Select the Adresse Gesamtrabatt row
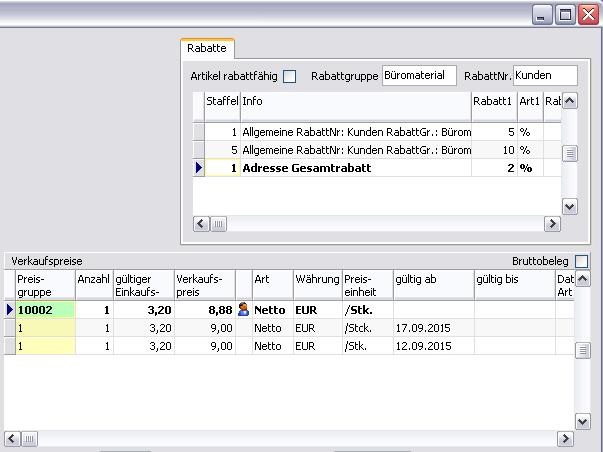The height and width of the screenshot is (452, 603). click(x=355, y=168)
